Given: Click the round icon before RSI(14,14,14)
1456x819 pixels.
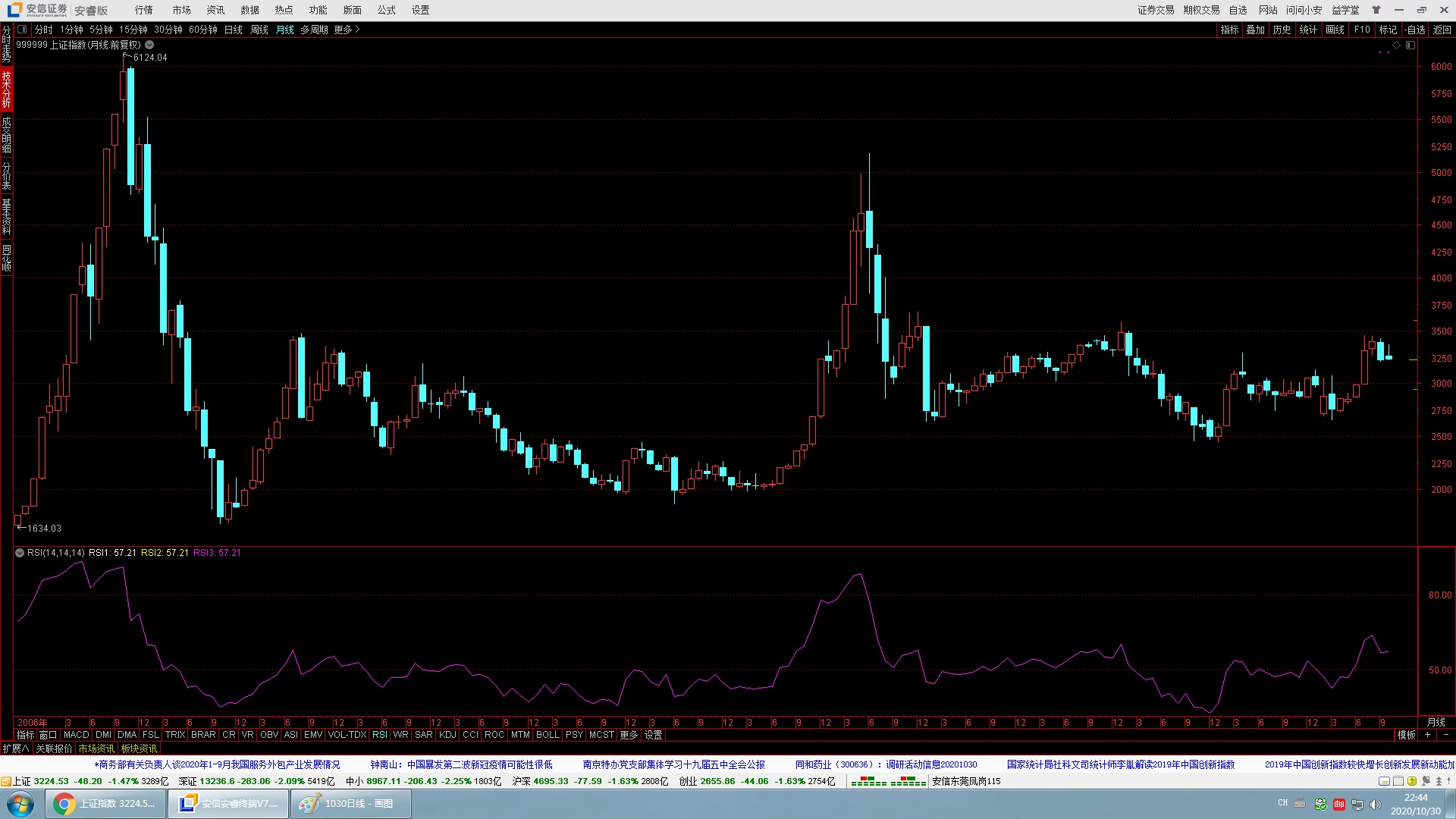Looking at the screenshot, I should [x=20, y=553].
